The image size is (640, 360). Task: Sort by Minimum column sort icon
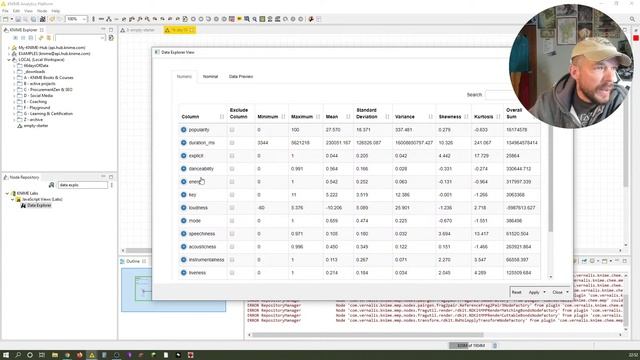(283, 117)
